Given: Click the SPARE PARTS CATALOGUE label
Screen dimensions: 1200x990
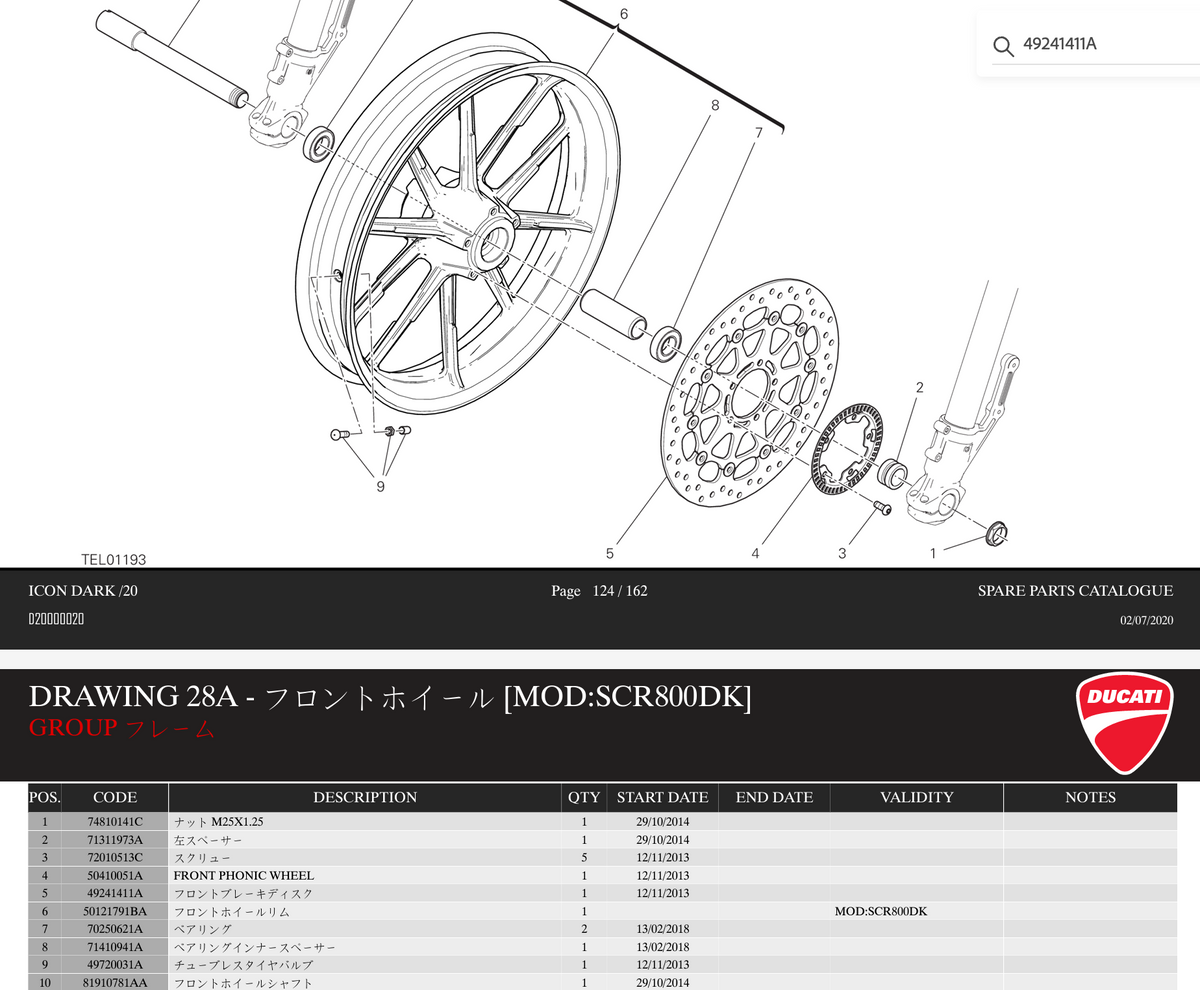Looking at the screenshot, I should click(x=1075, y=591).
